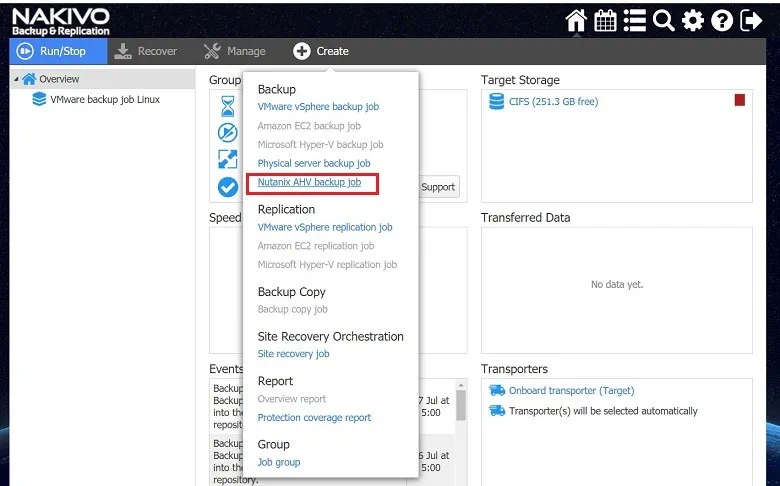Select VMware backup job Linux in tree
The image size is (780, 486).
click(104, 100)
